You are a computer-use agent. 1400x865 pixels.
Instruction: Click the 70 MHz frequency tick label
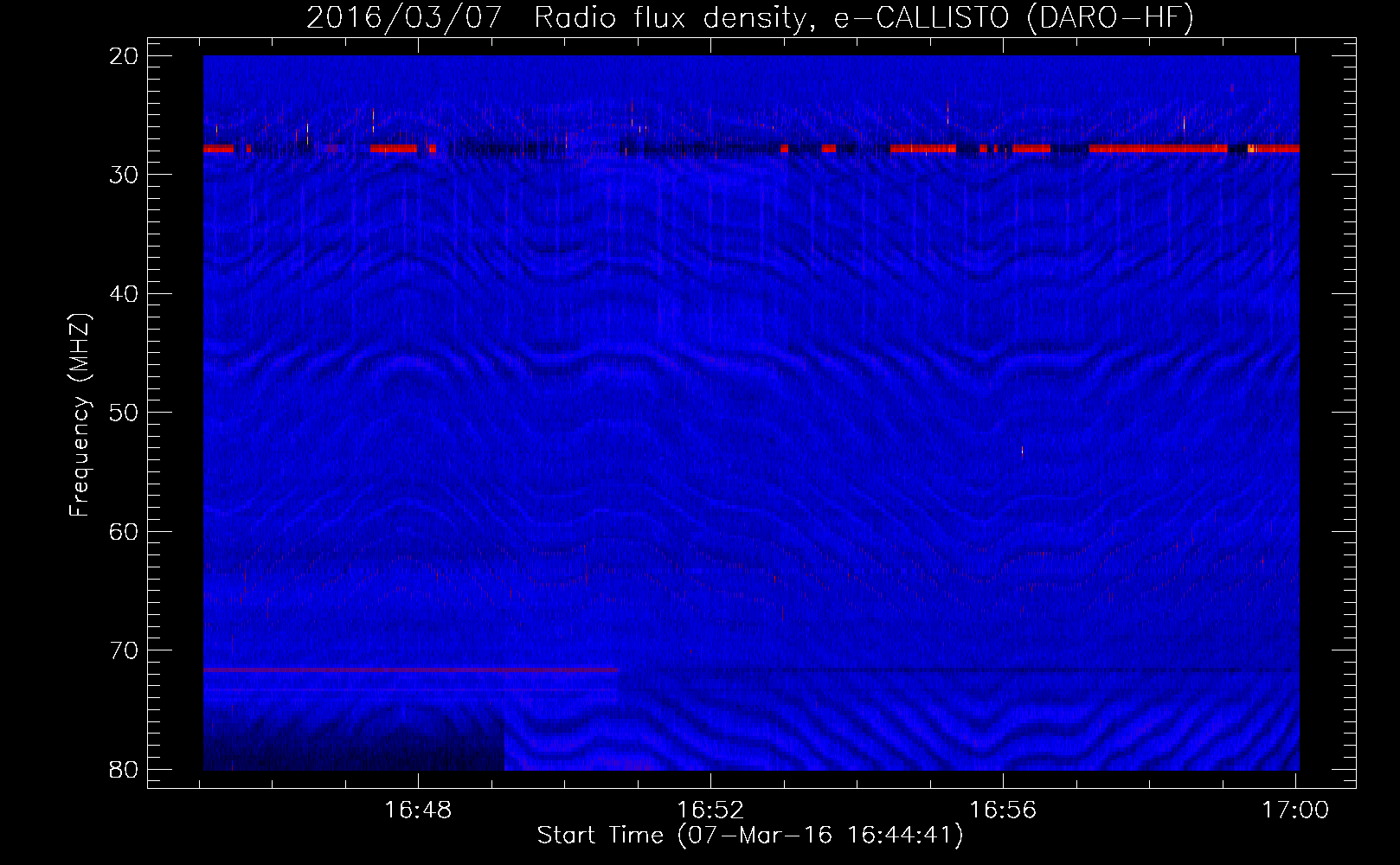[x=125, y=650]
